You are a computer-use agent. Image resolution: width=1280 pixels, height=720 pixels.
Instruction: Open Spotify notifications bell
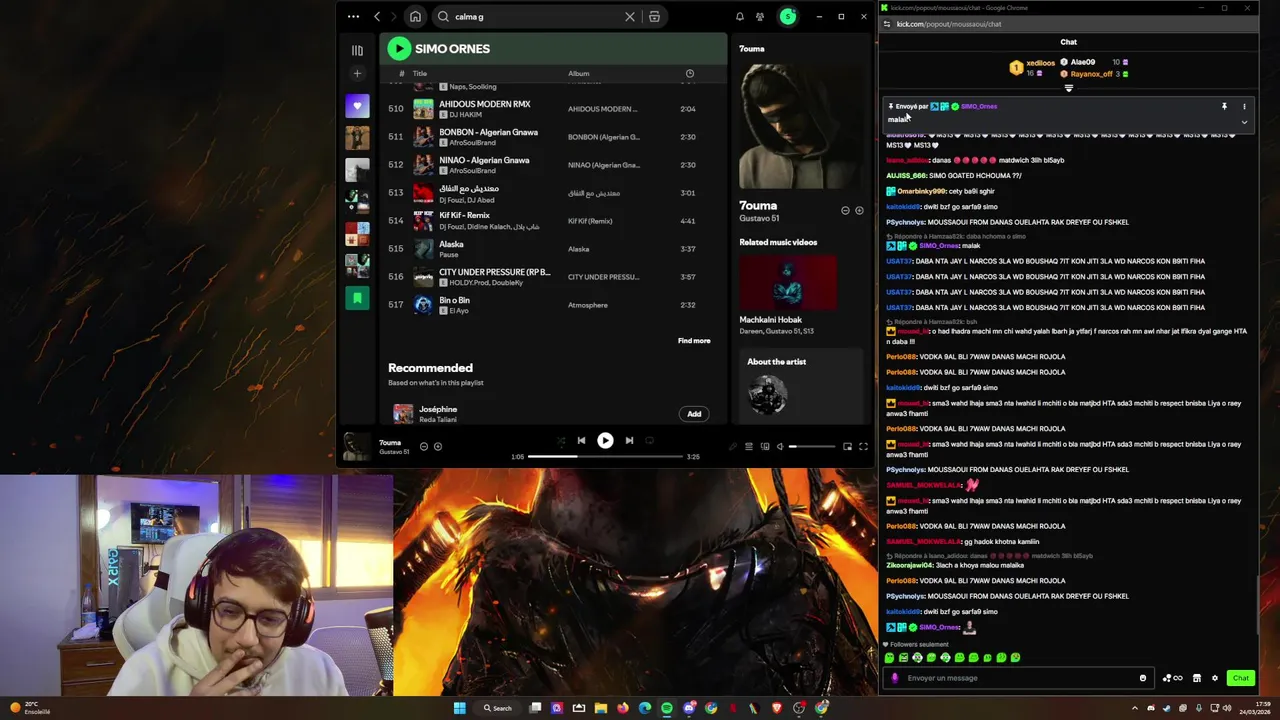[740, 17]
